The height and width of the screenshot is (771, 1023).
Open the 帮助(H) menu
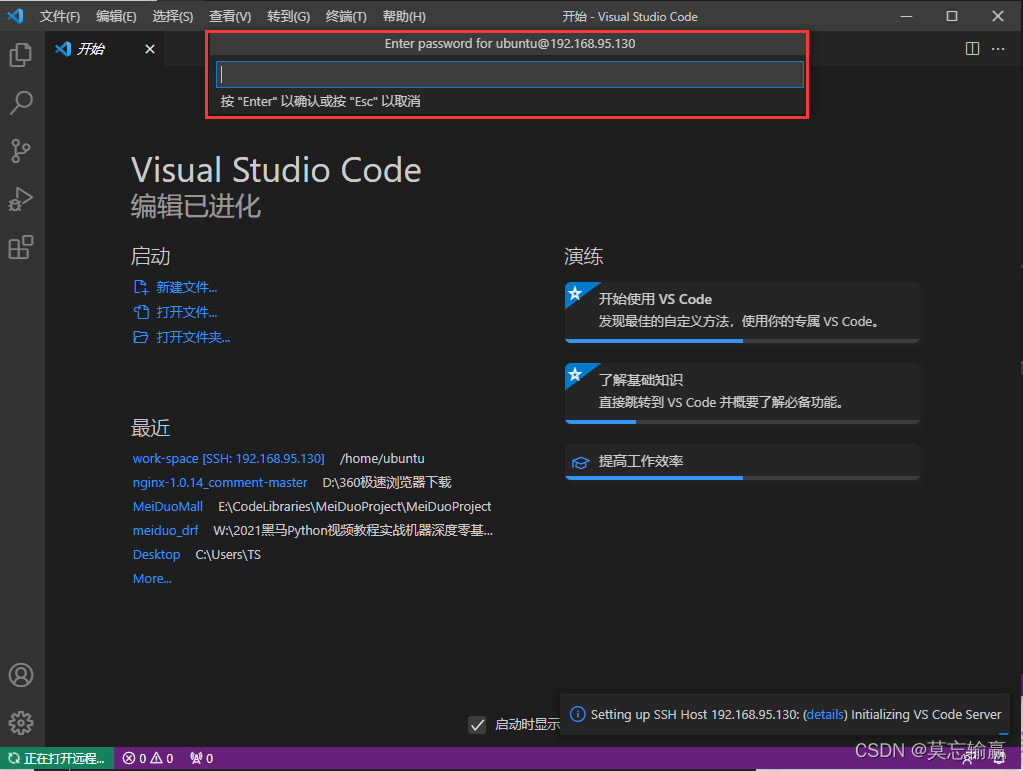coord(404,16)
